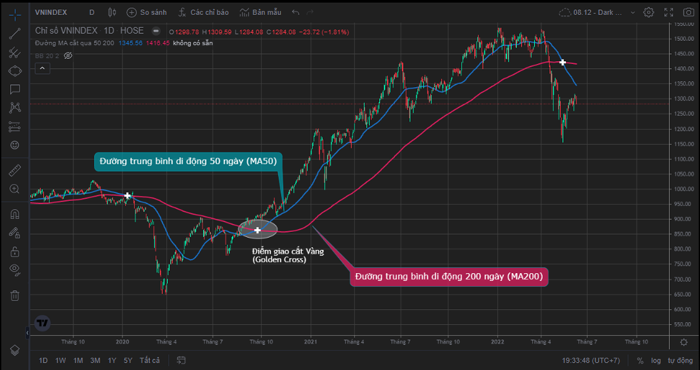Open the emoji icons tool
Viewport: 700px width, 370px height.
pyautogui.click(x=15, y=145)
